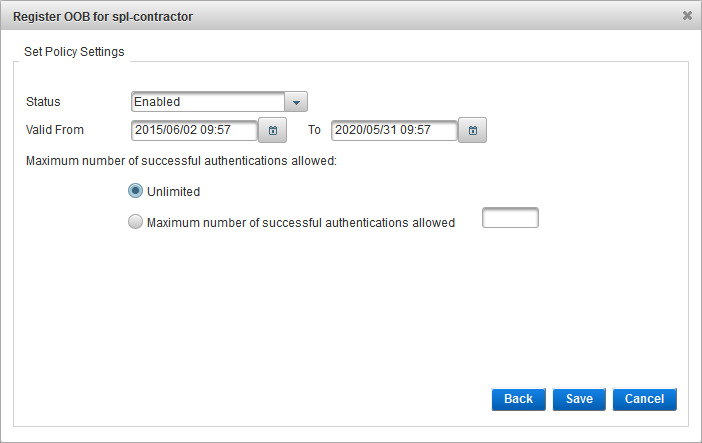Image resolution: width=702 pixels, height=443 pixels.
Task: Click the Status field showing Enabled
Action: coord(208,101)
